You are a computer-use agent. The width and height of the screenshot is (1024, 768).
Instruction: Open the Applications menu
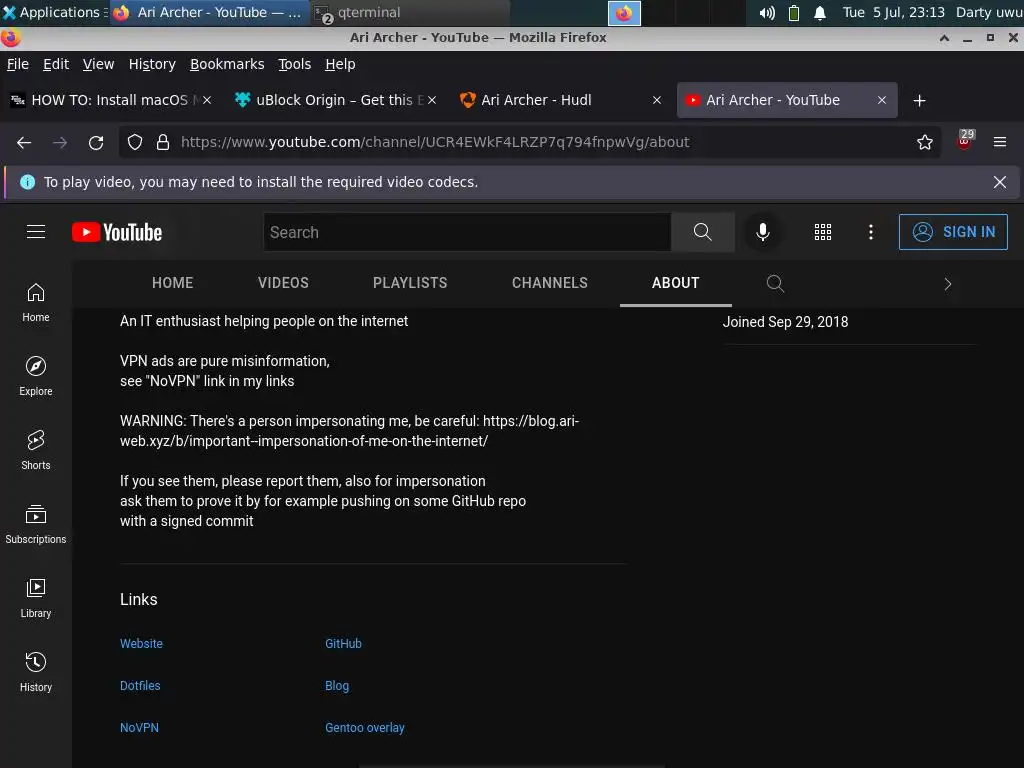pyautogui.click(x=54, y=12)
